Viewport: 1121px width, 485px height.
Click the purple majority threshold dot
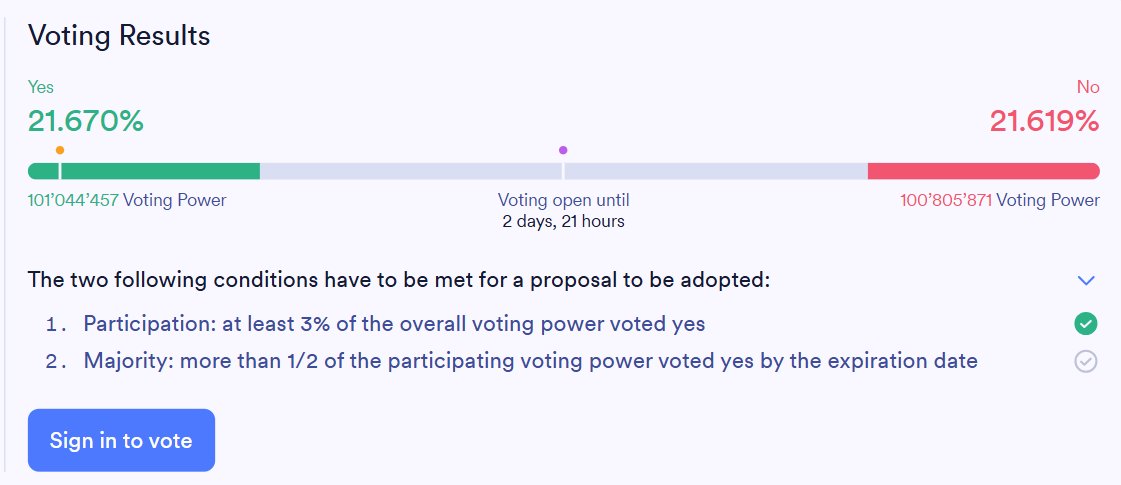[x=563, y=150]
